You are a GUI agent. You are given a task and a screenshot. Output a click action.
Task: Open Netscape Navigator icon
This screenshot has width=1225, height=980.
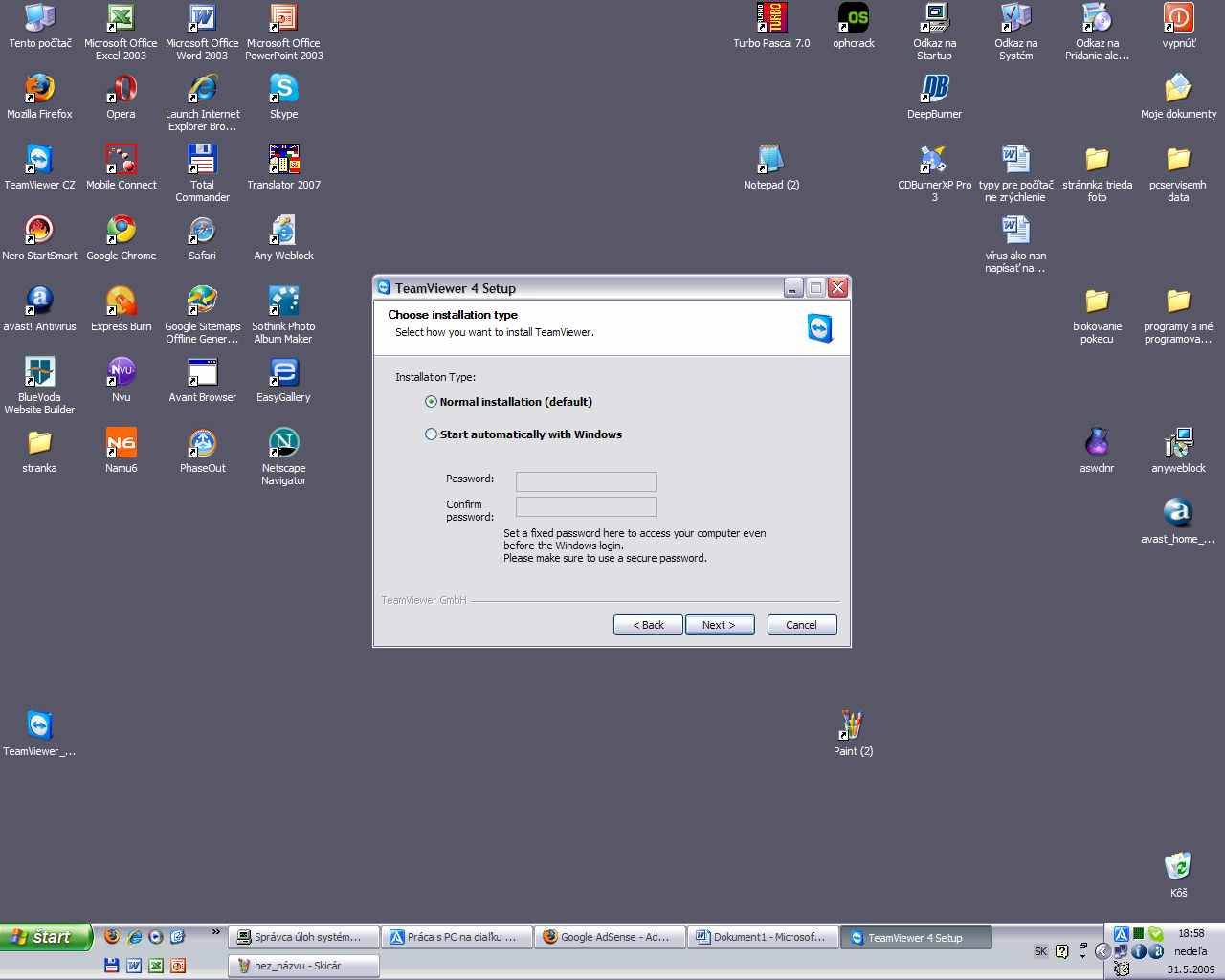(284, 443)
